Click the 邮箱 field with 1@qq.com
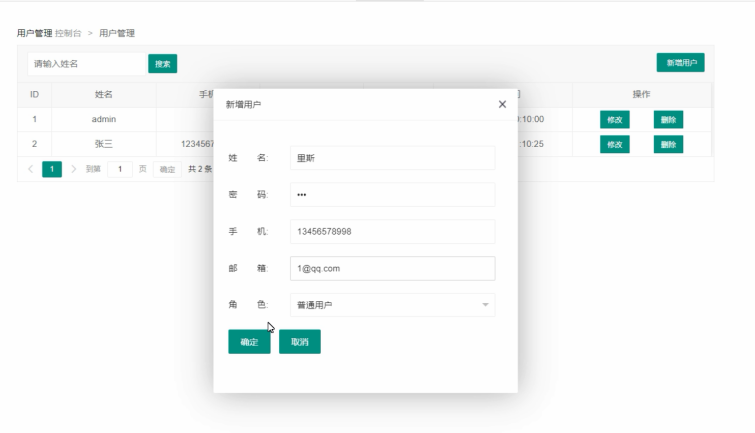The height and width of the screenshot is (433, 755). pos(392,268)
